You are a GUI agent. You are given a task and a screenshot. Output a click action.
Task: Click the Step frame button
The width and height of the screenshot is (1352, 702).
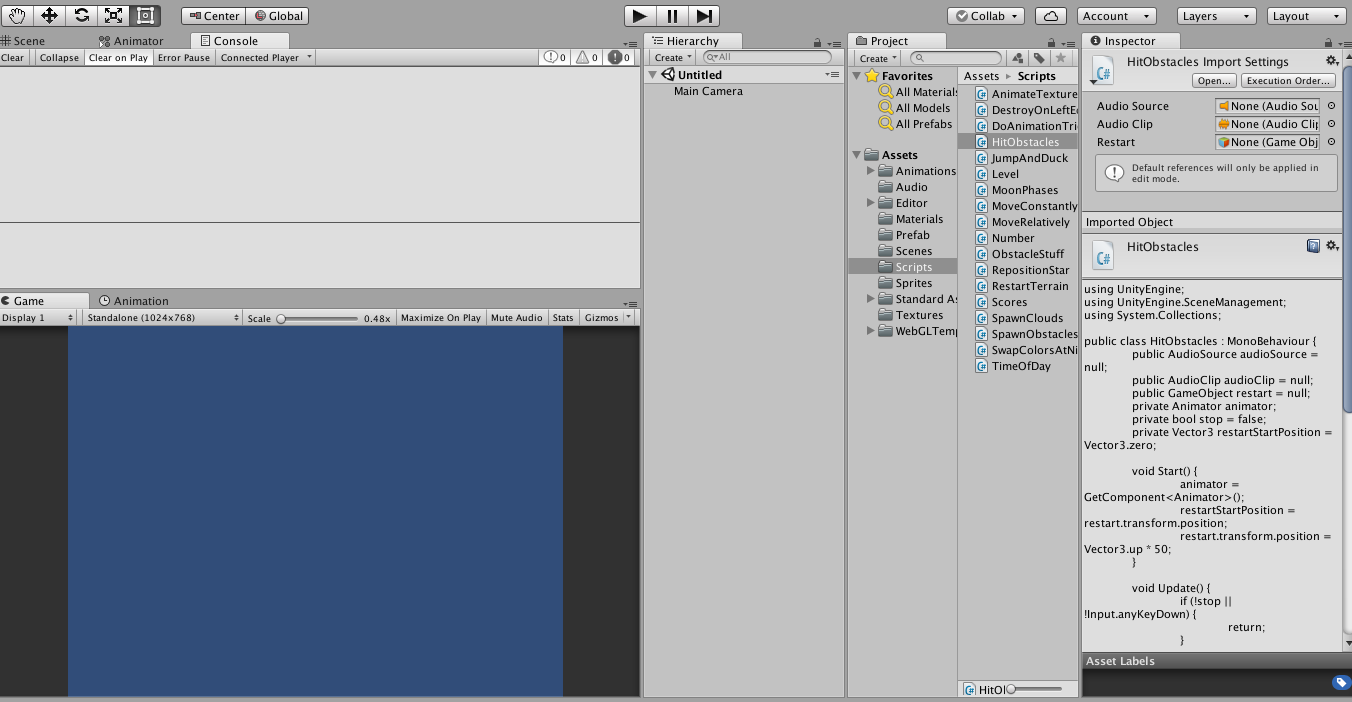point(704,16)
